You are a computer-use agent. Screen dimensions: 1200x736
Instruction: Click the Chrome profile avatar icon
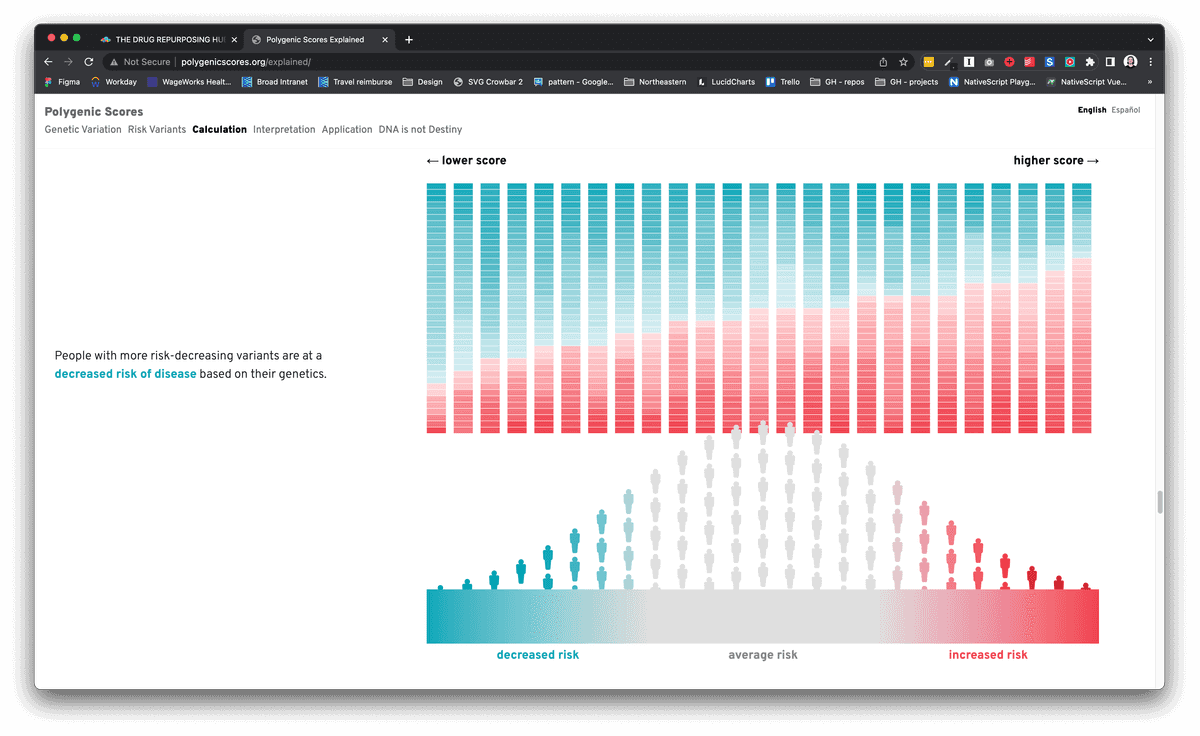pyautogui.click(x=1130, y=61)
